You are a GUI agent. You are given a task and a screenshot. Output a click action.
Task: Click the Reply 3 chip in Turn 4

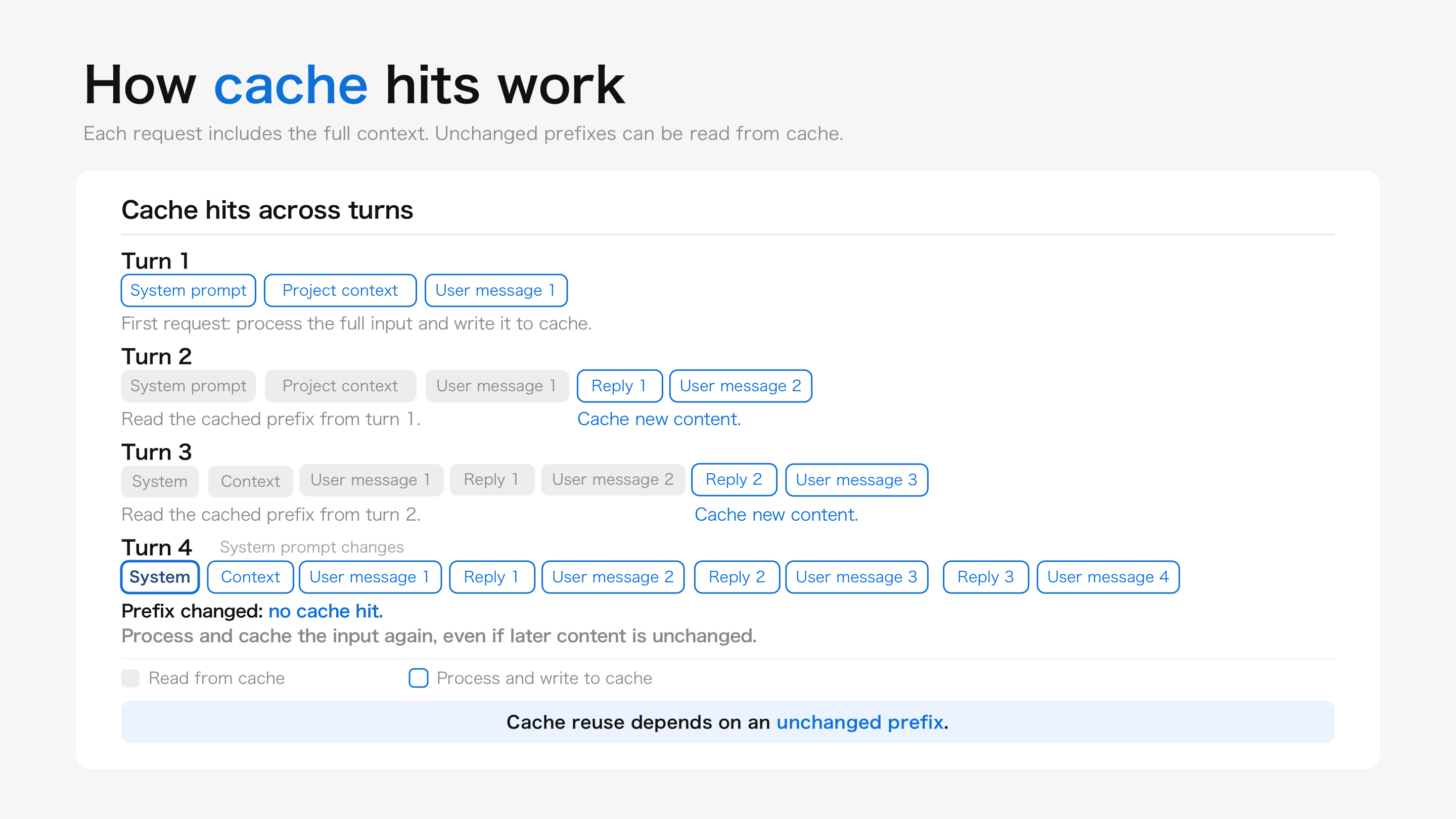click(986, 577)
